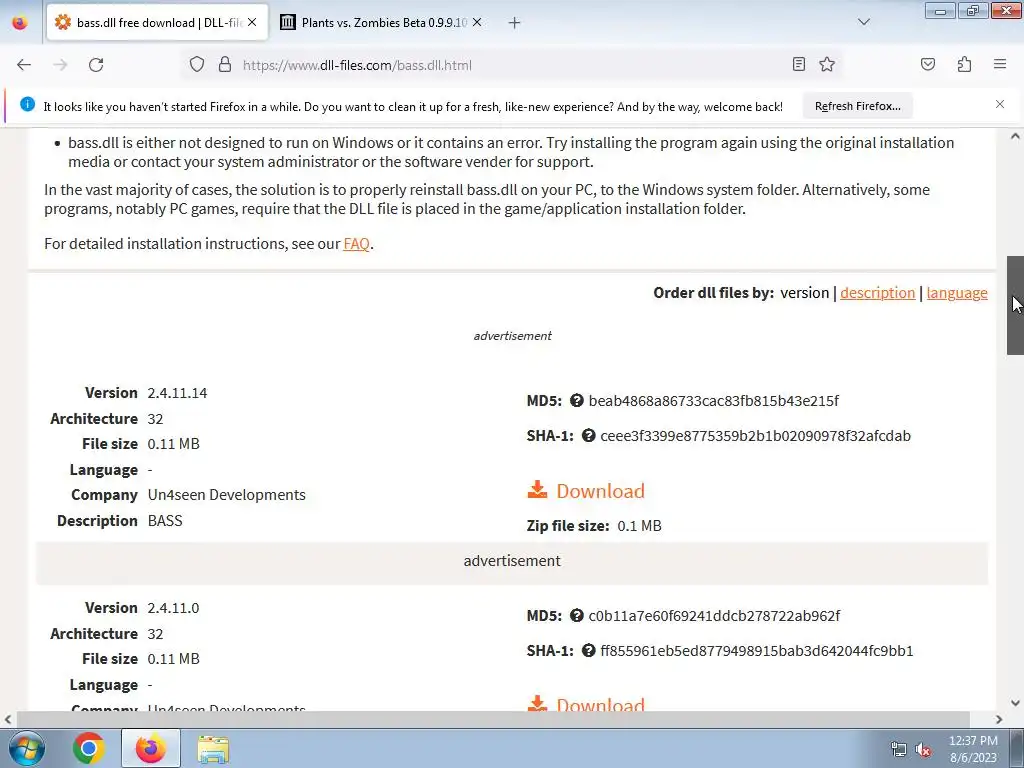Launch Chrome from the taskbar

pyautogui.click(x=89, y=748)
